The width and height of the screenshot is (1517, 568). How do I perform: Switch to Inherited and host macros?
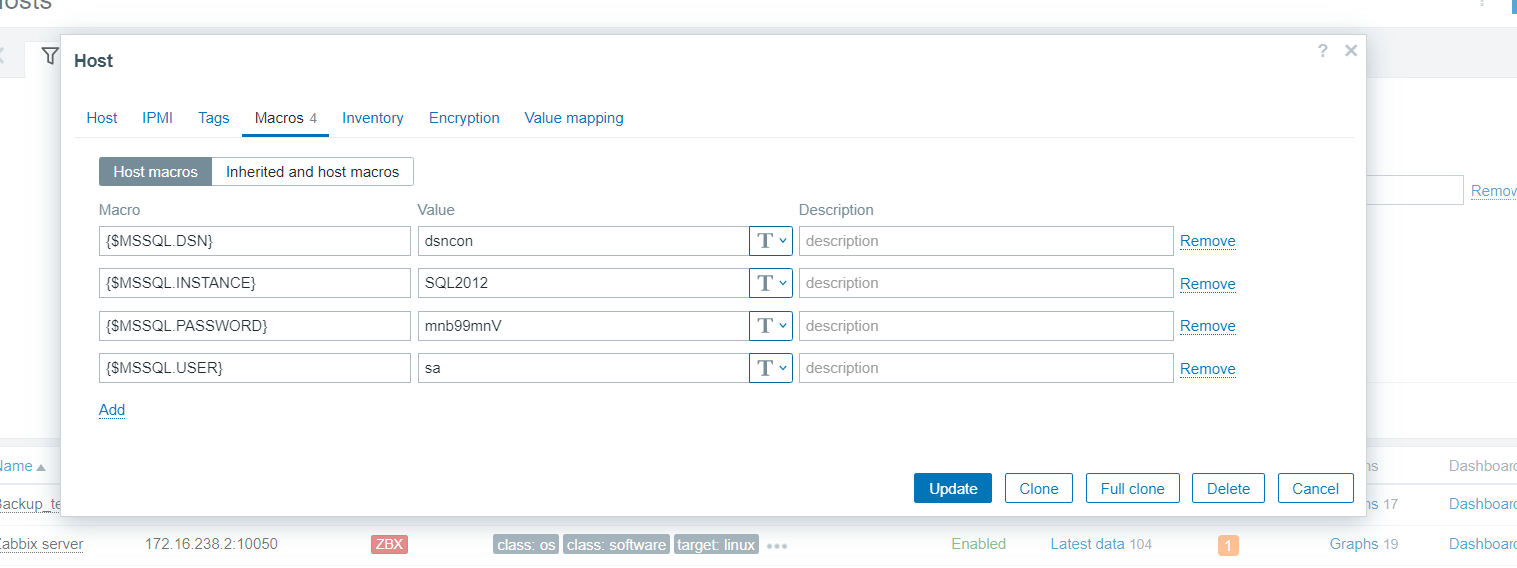[x=312, y=172]
